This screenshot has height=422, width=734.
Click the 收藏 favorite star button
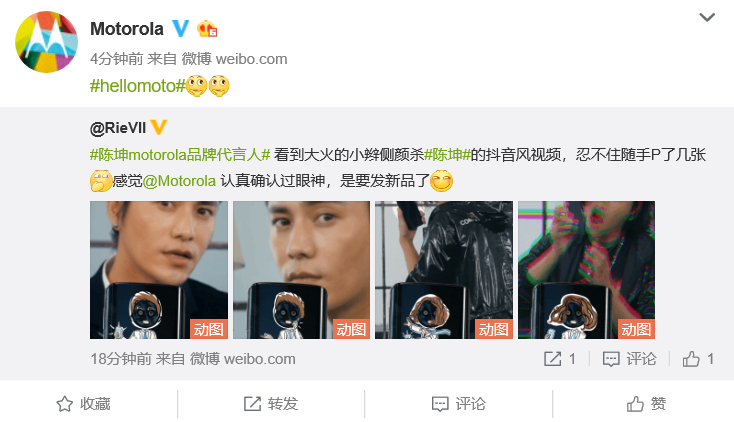pyautogui.click(x=83, y=404)
